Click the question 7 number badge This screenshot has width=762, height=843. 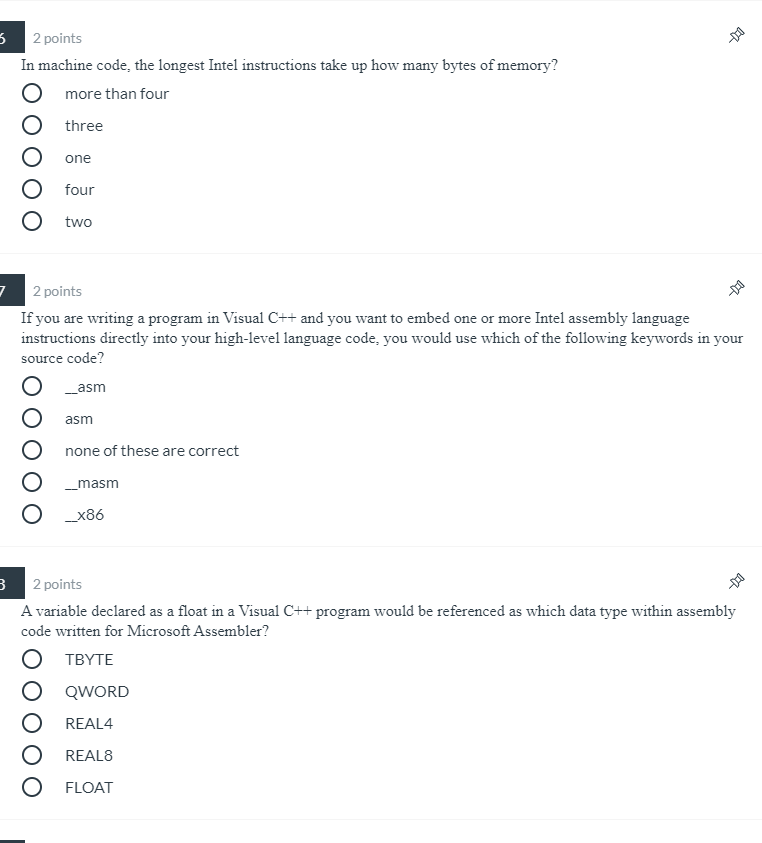pyautogui.click(x=12, y=290)
